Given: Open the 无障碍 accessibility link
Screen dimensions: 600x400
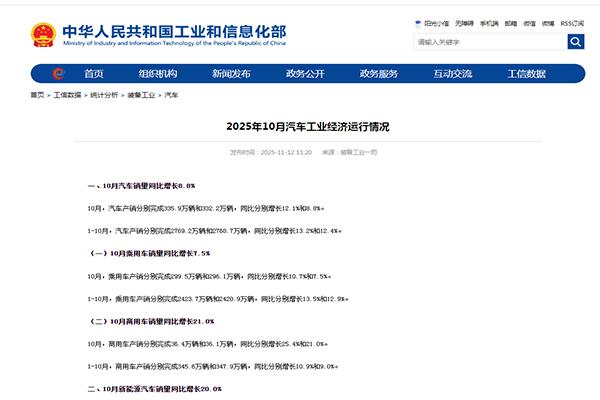Looking at the screenshot, I should [x=464, y=22].
